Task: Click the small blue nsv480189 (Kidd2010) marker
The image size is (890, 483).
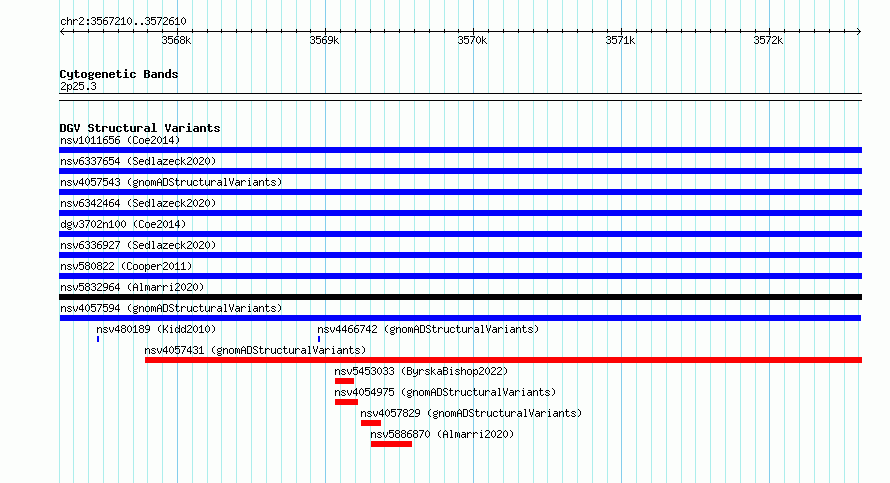Action: click(98, 339)
